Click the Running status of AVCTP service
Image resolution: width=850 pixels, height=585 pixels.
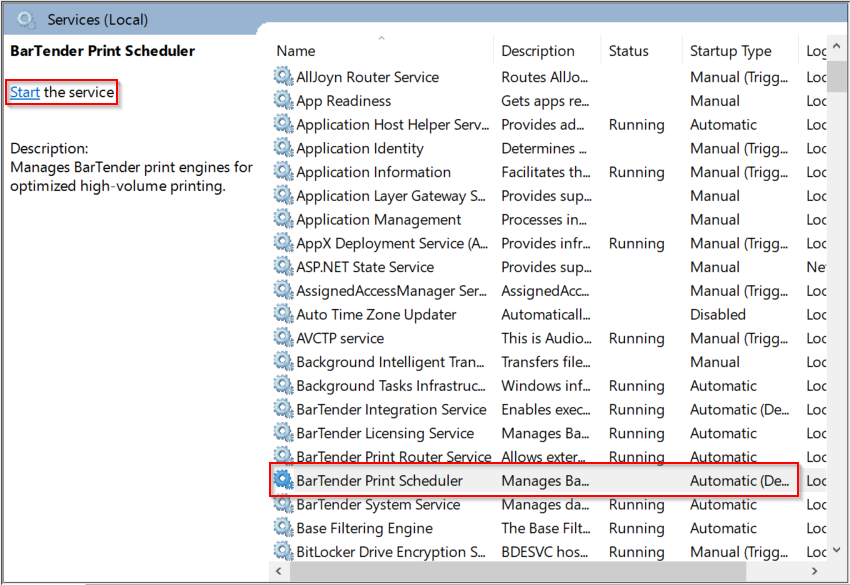(636, 338)
